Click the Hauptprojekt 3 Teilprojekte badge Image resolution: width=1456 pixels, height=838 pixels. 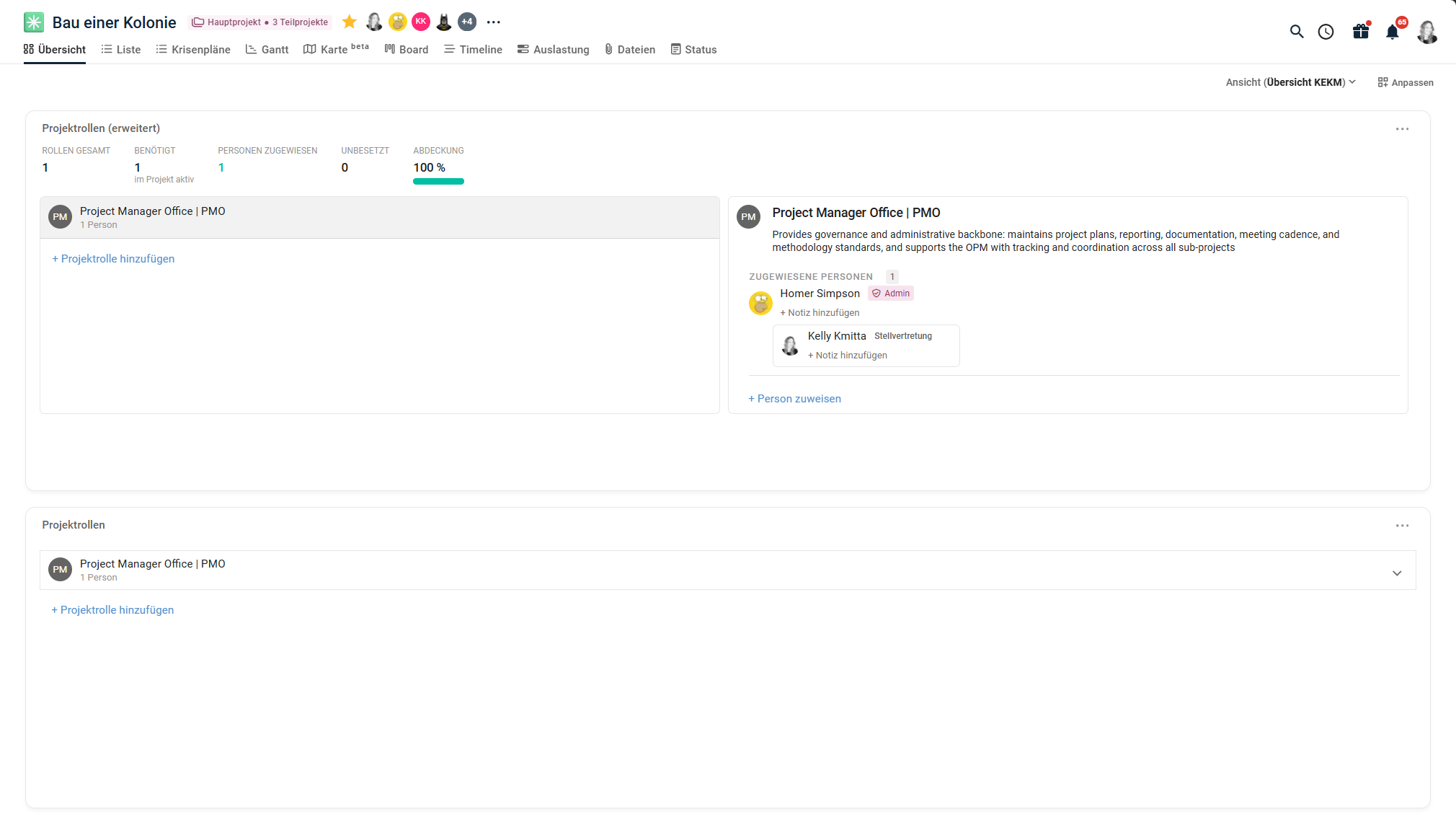tap(259, 22)
